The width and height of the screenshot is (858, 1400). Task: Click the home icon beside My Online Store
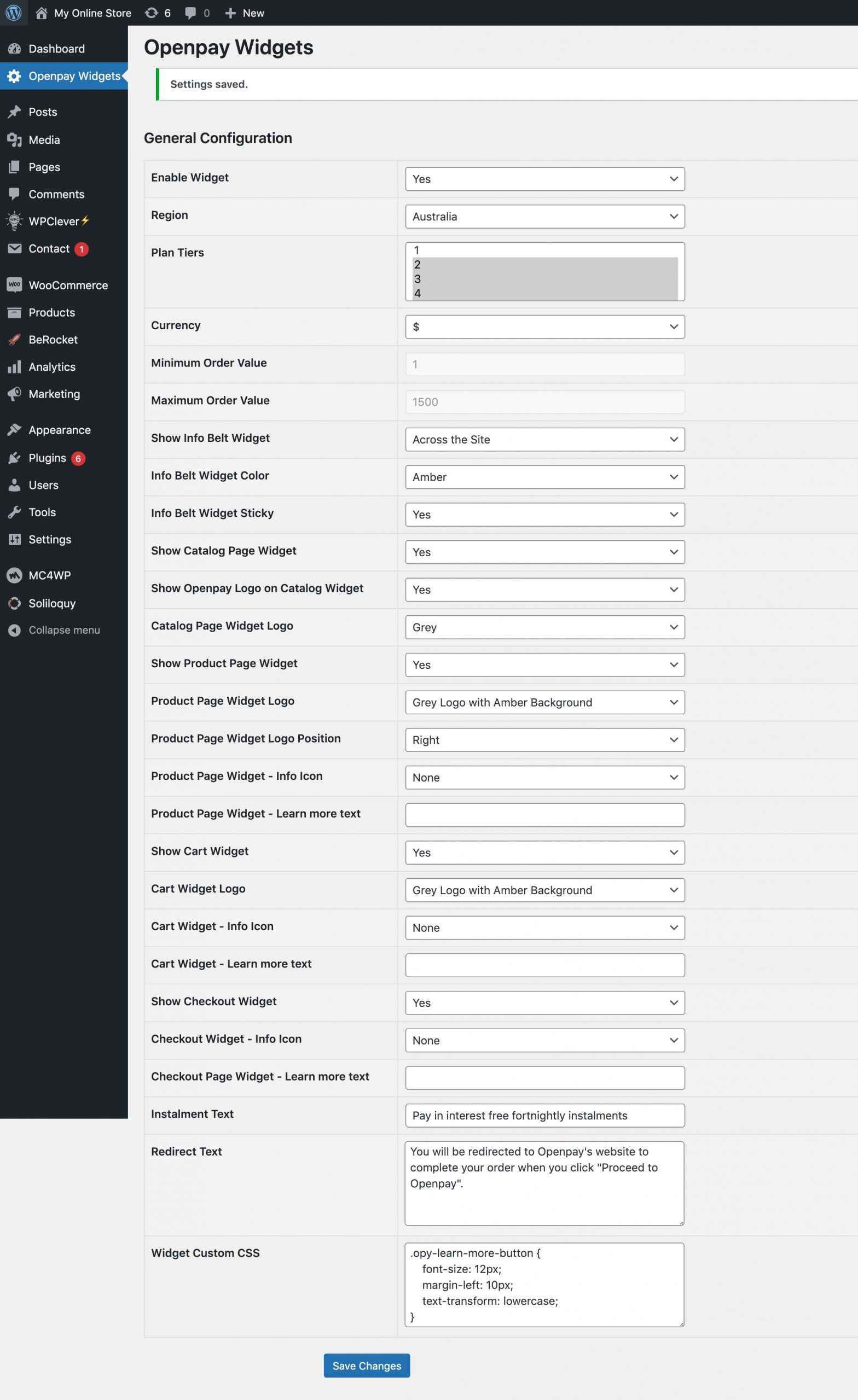point(42,13)
